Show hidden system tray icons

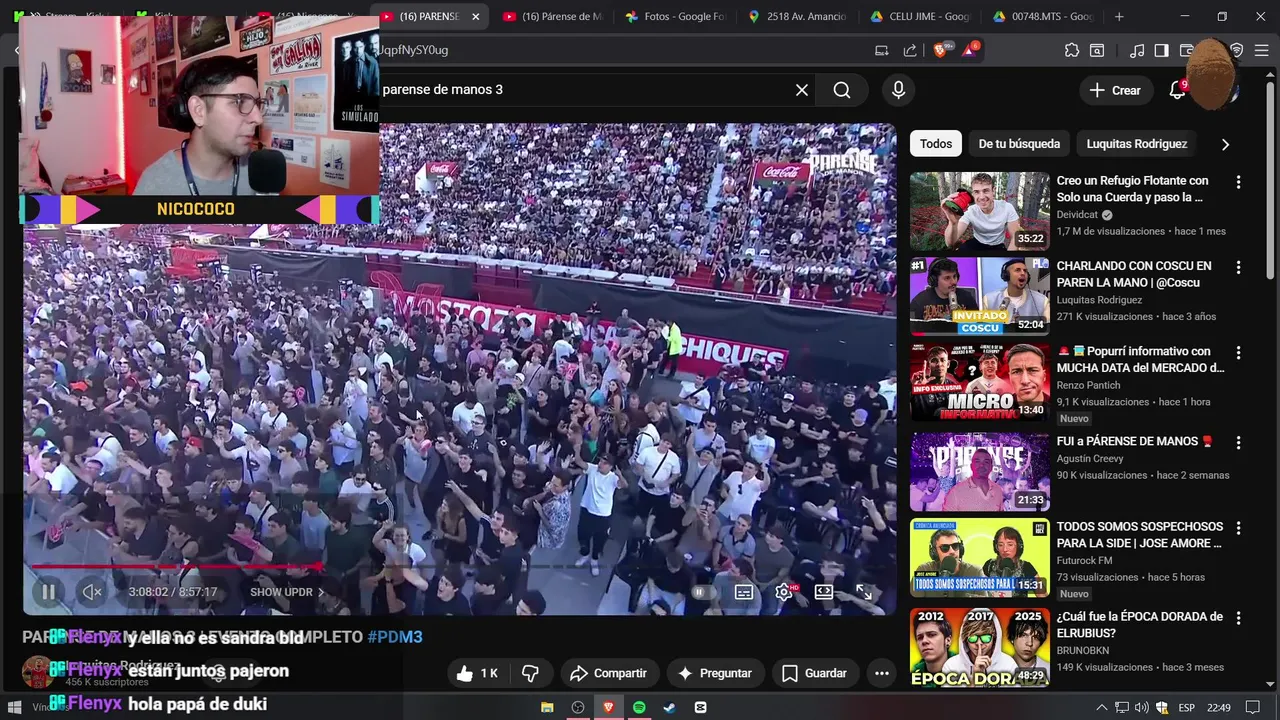click(x=1102, y=707)
